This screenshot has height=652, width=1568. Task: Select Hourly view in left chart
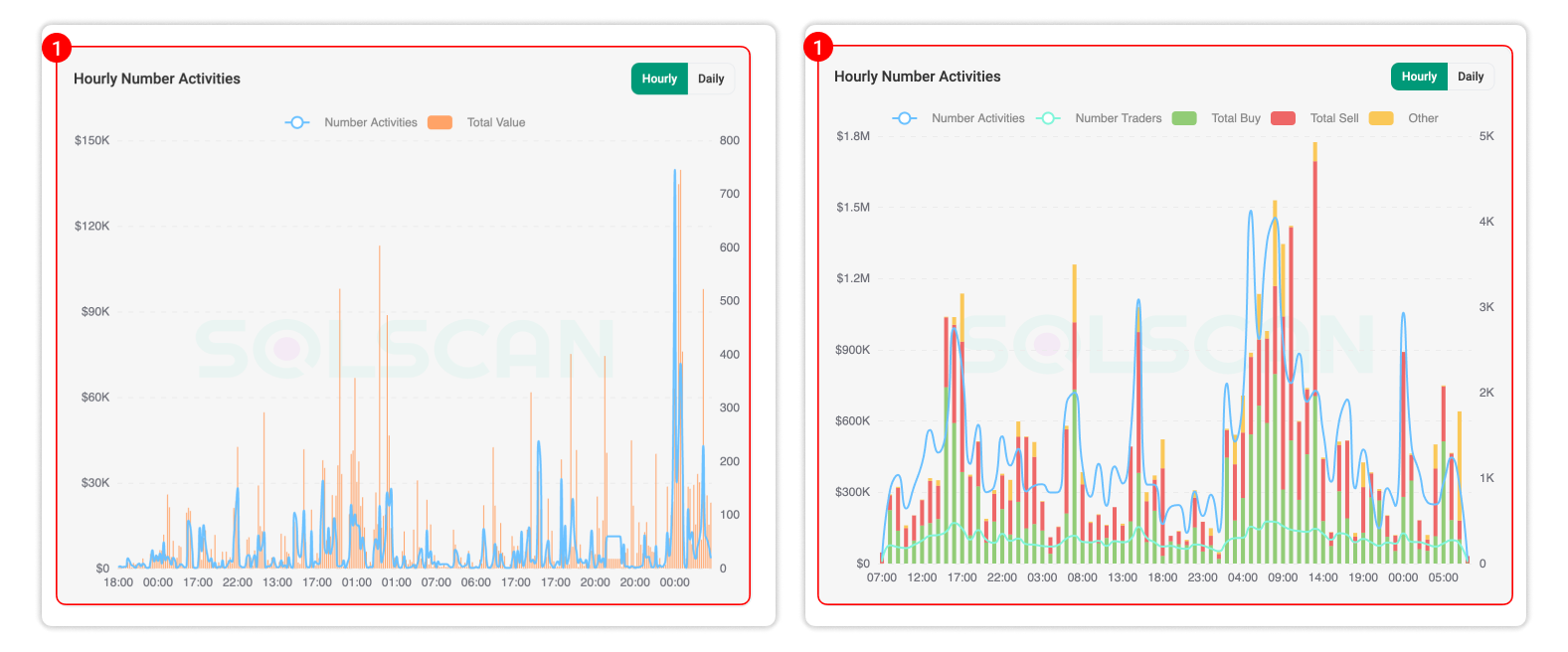[x=659, y=80]
